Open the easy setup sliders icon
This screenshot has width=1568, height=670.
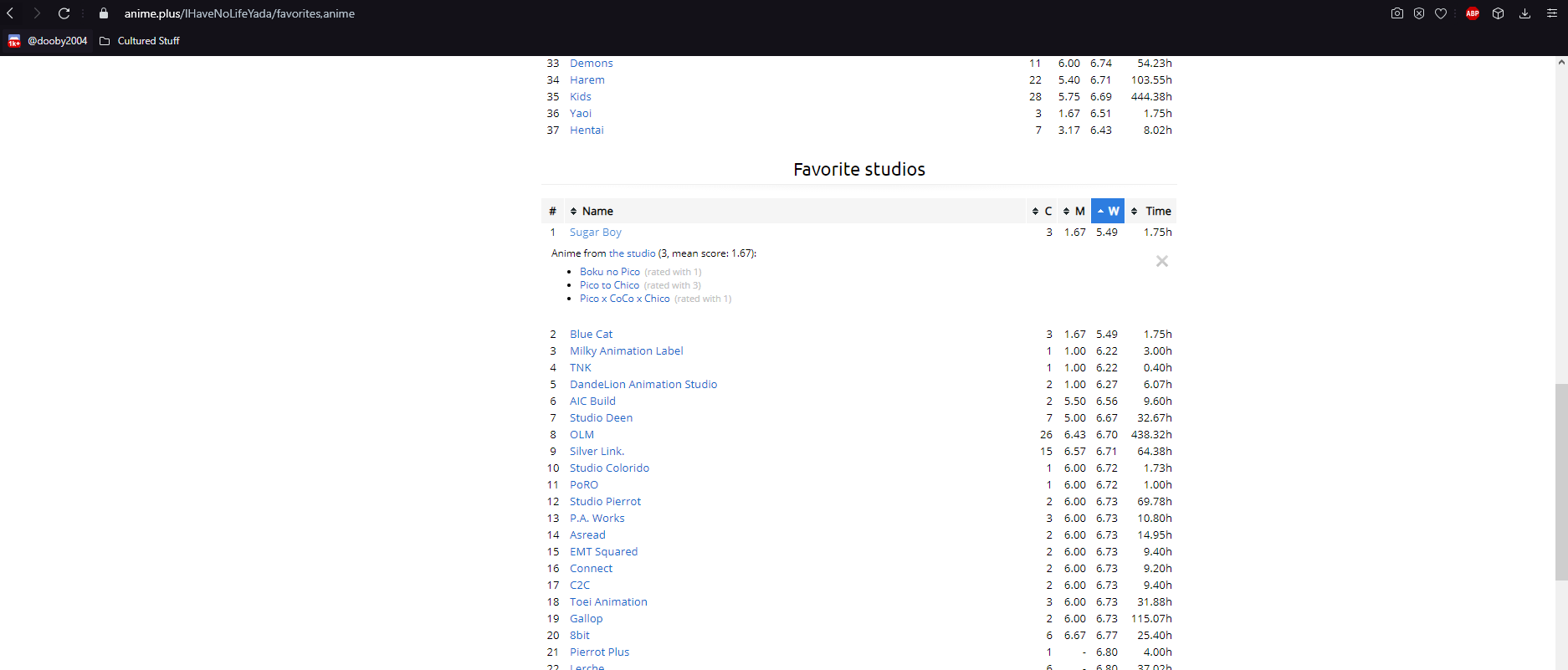click(1551, 13)
